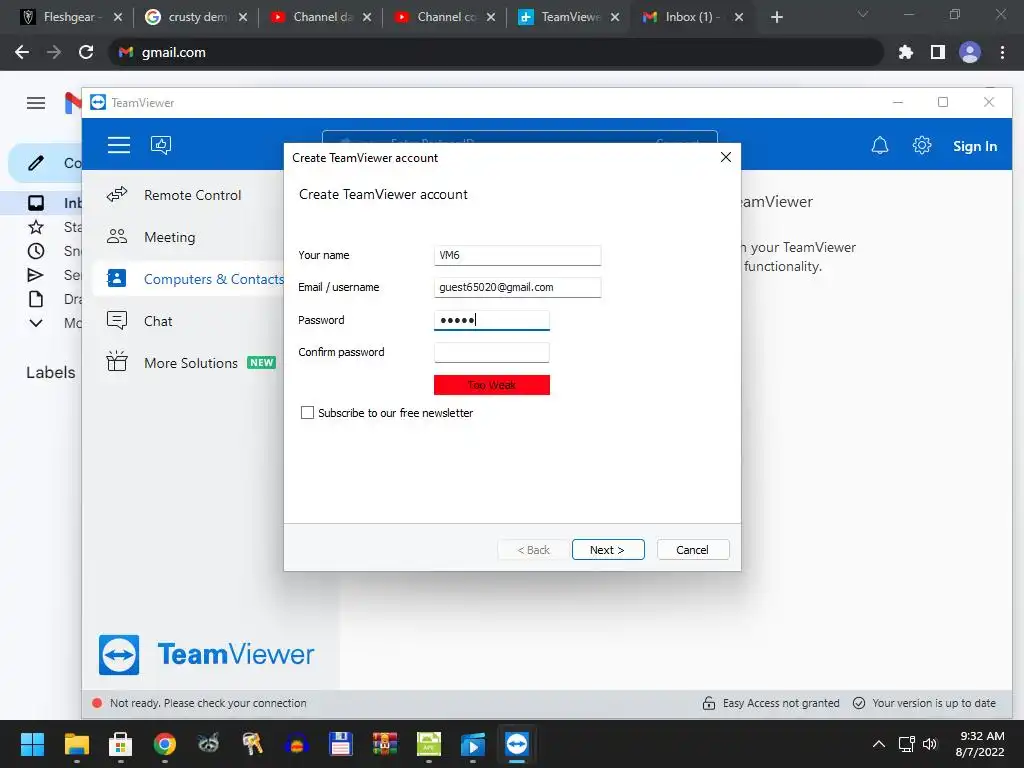Click the Cancel button in dialog
The height and width of the screenshot is (768, 1024).
693,550
